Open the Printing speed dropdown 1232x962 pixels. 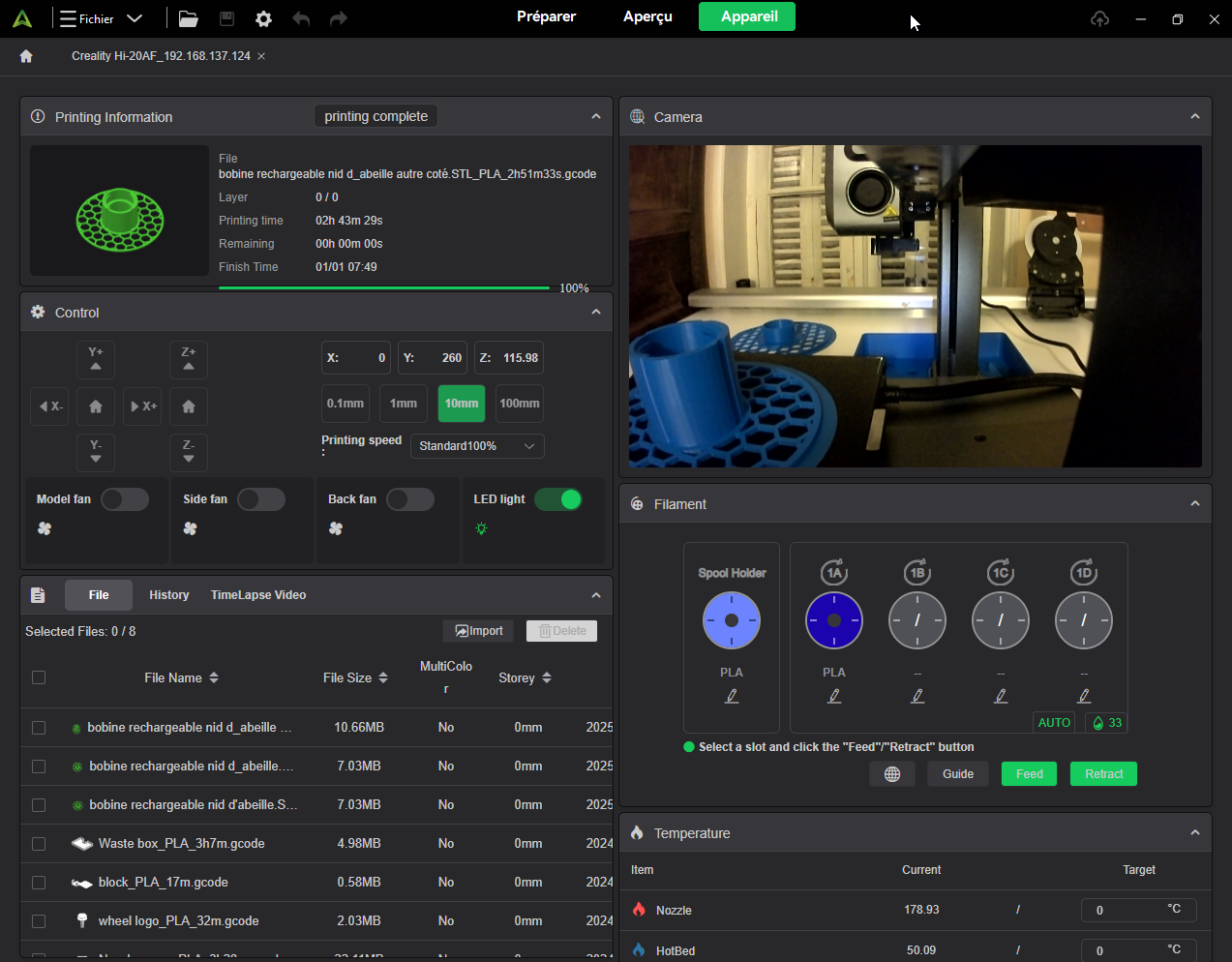[x=477, y=446]
